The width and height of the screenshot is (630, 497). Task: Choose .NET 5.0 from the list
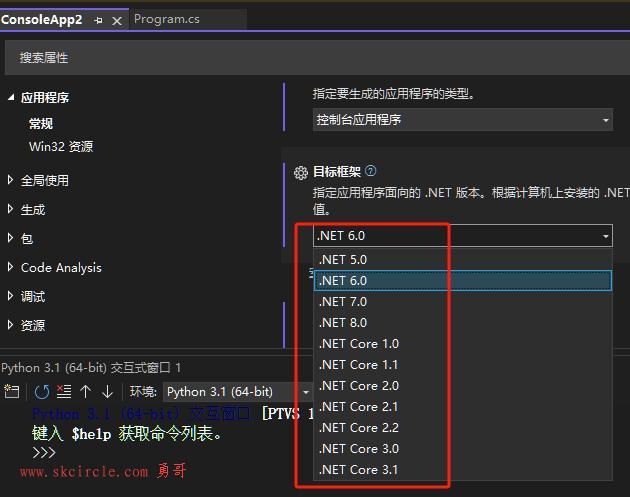(462, 260)
